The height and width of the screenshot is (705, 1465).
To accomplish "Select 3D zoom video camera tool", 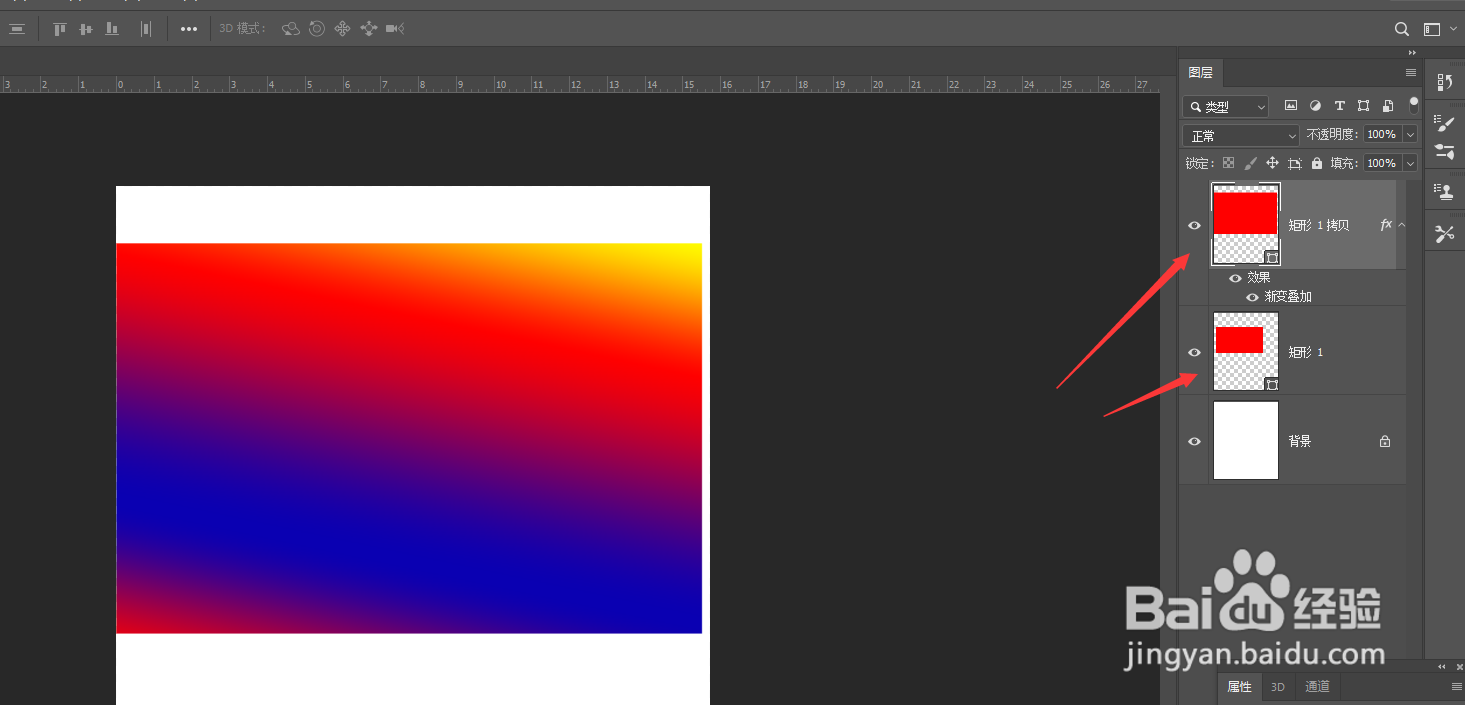I will (x=395, y=29).
